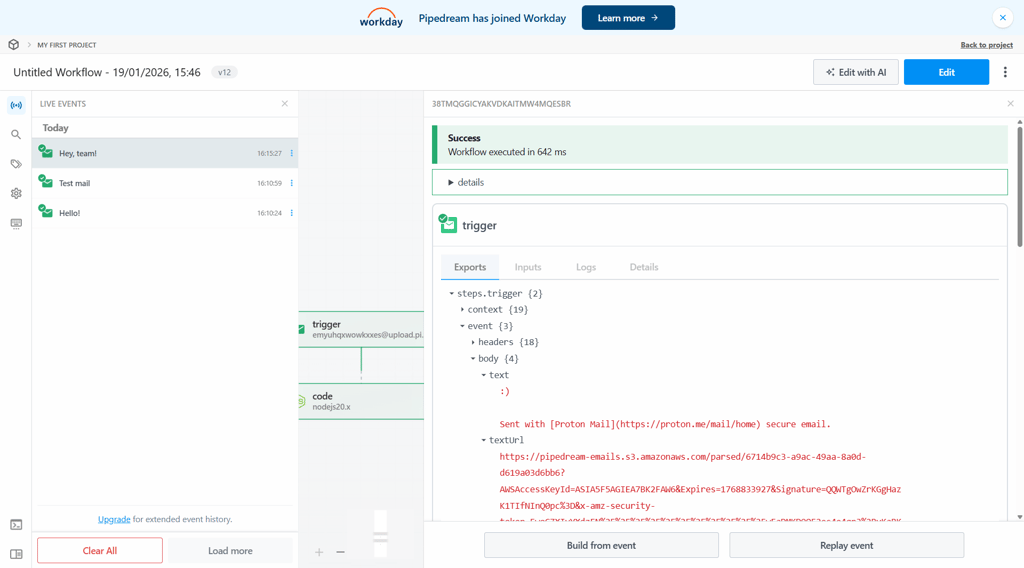Click Replay event button

point(846,545)
